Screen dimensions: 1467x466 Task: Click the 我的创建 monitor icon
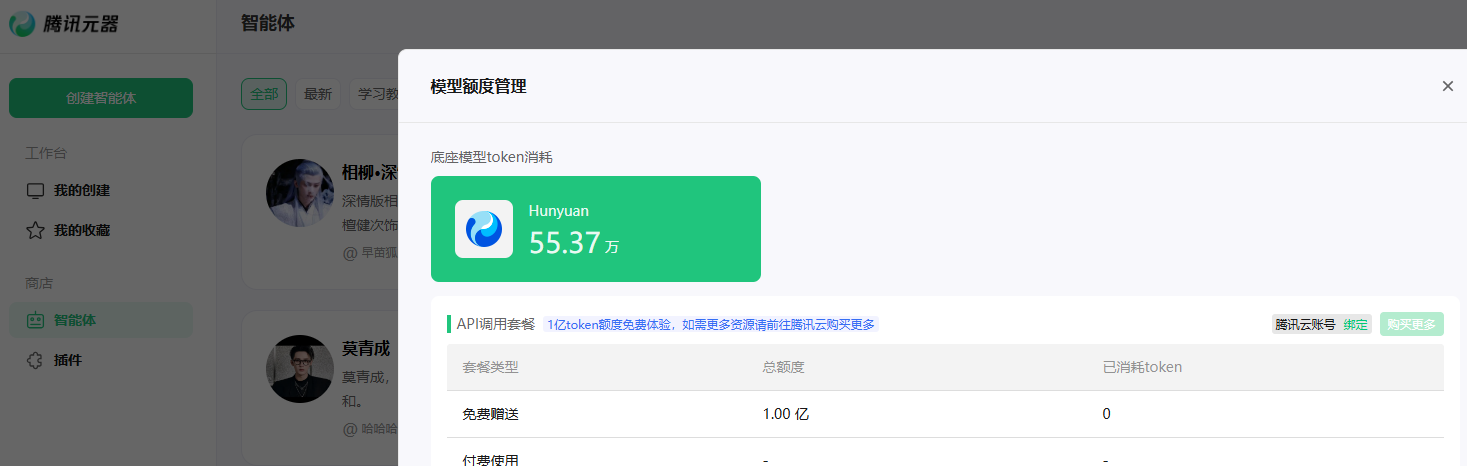[35, 190]
